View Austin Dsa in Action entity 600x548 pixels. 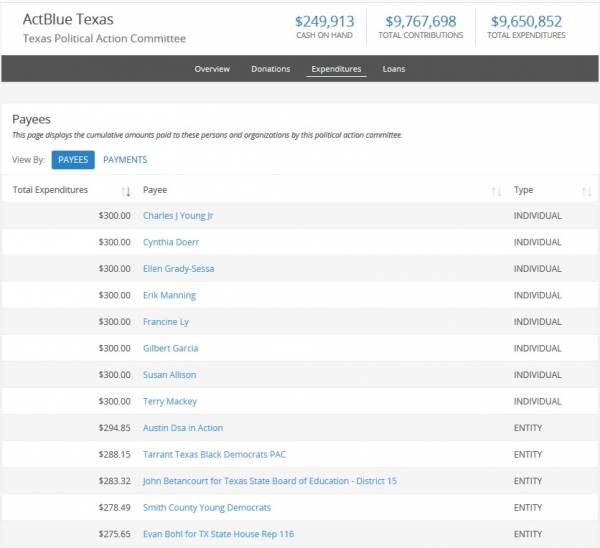coord(183,428)
